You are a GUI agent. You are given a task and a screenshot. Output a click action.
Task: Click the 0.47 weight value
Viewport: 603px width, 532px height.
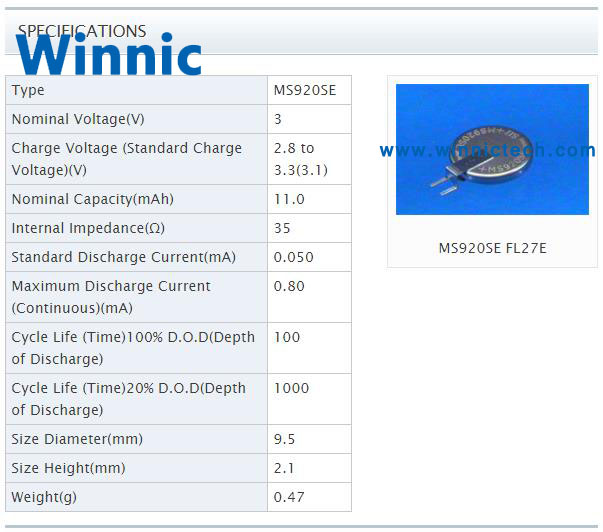289,497
